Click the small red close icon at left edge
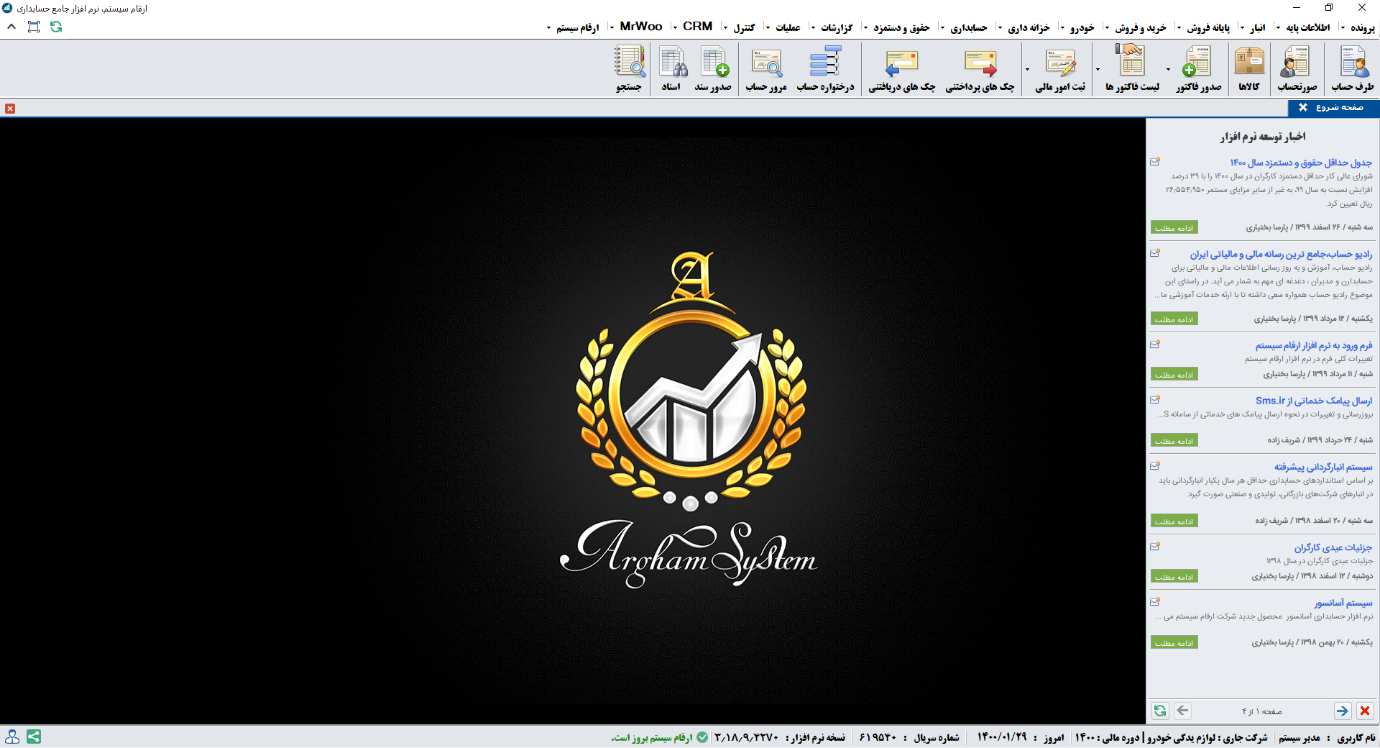The width and height of the screenshot is (1380, 748). pos(10,108)
